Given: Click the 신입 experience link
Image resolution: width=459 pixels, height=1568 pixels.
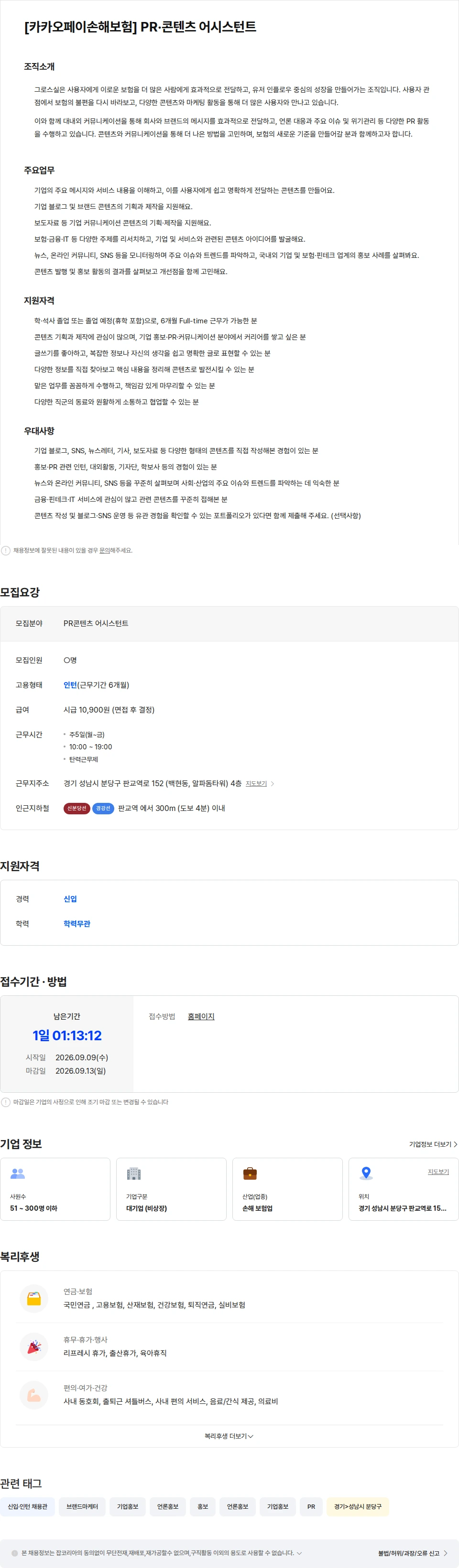Looking at the screenshot, I should point(70,898).
